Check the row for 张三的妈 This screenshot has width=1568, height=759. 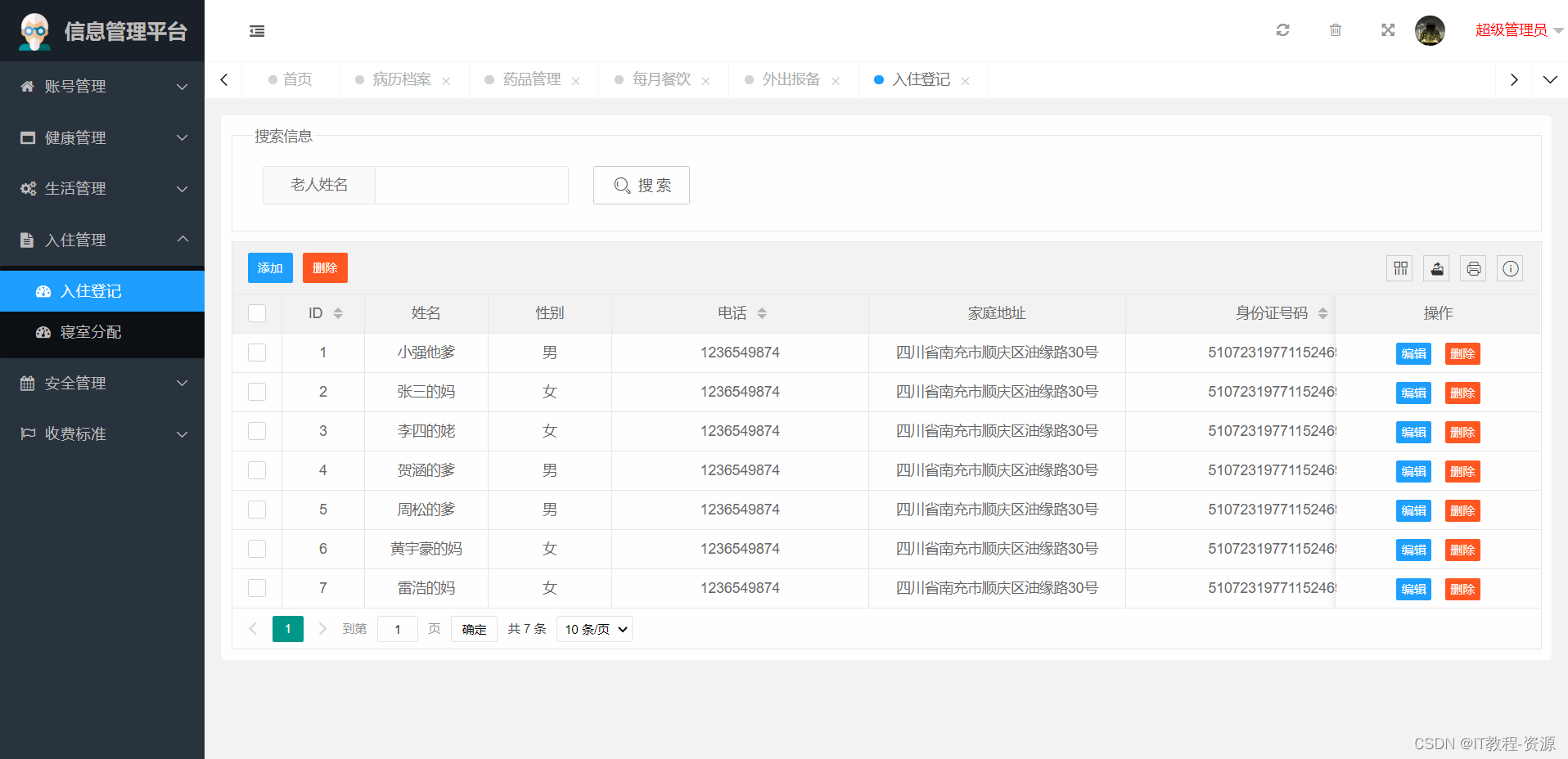[x=257, y=392]
